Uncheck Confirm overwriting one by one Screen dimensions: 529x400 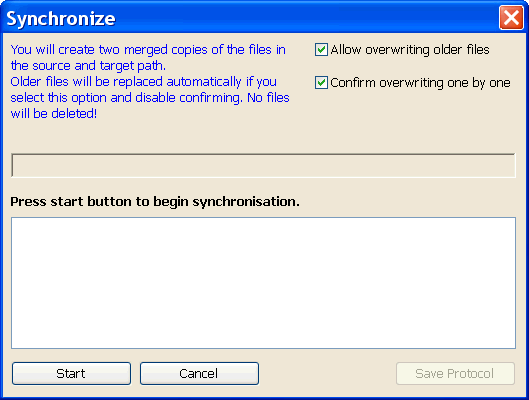coord(321,83)
